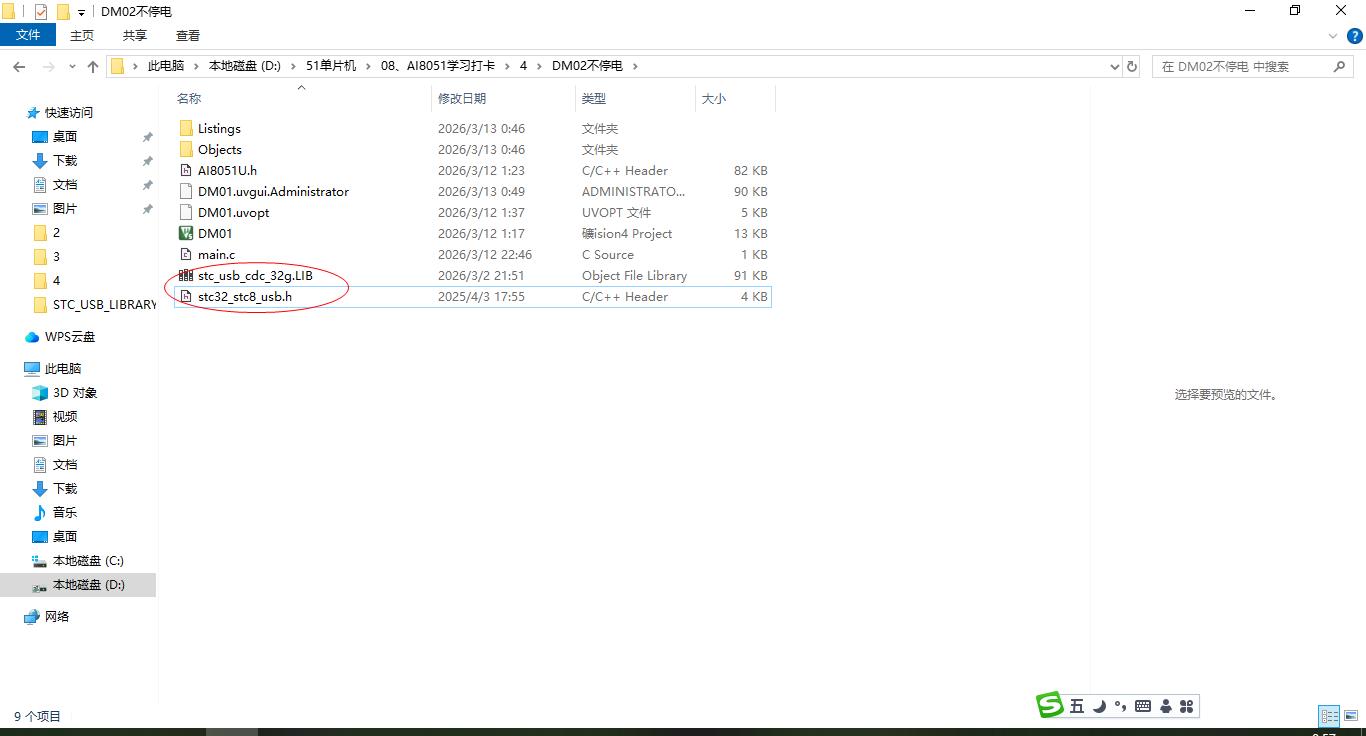This screenshot has height=736, width=1366.
Task: Select the Objects folder icon
Action: tap(186, 149)
